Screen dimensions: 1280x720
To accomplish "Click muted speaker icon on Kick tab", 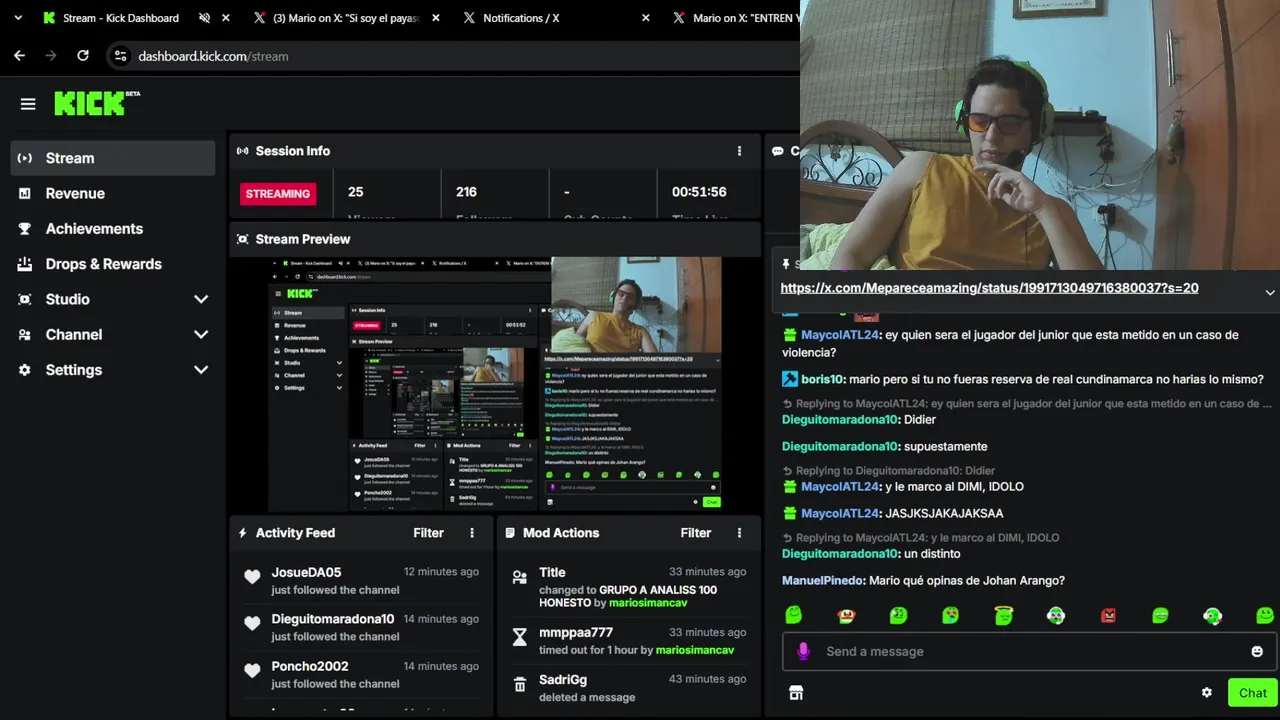I will (204, 18).
